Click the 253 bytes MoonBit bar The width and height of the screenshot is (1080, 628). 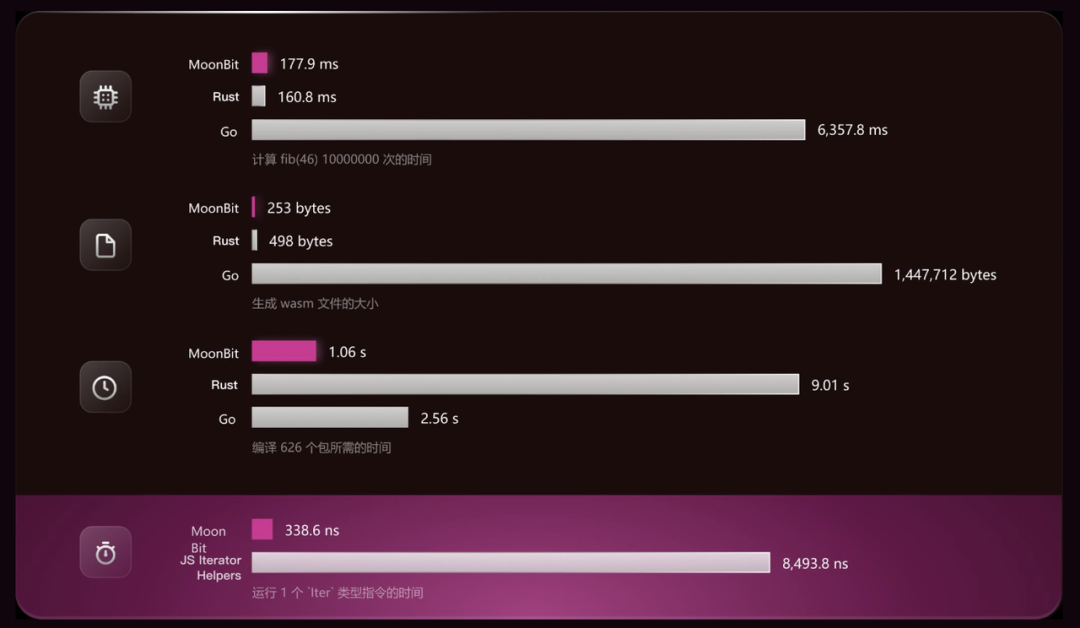click(x=253, y=207)
